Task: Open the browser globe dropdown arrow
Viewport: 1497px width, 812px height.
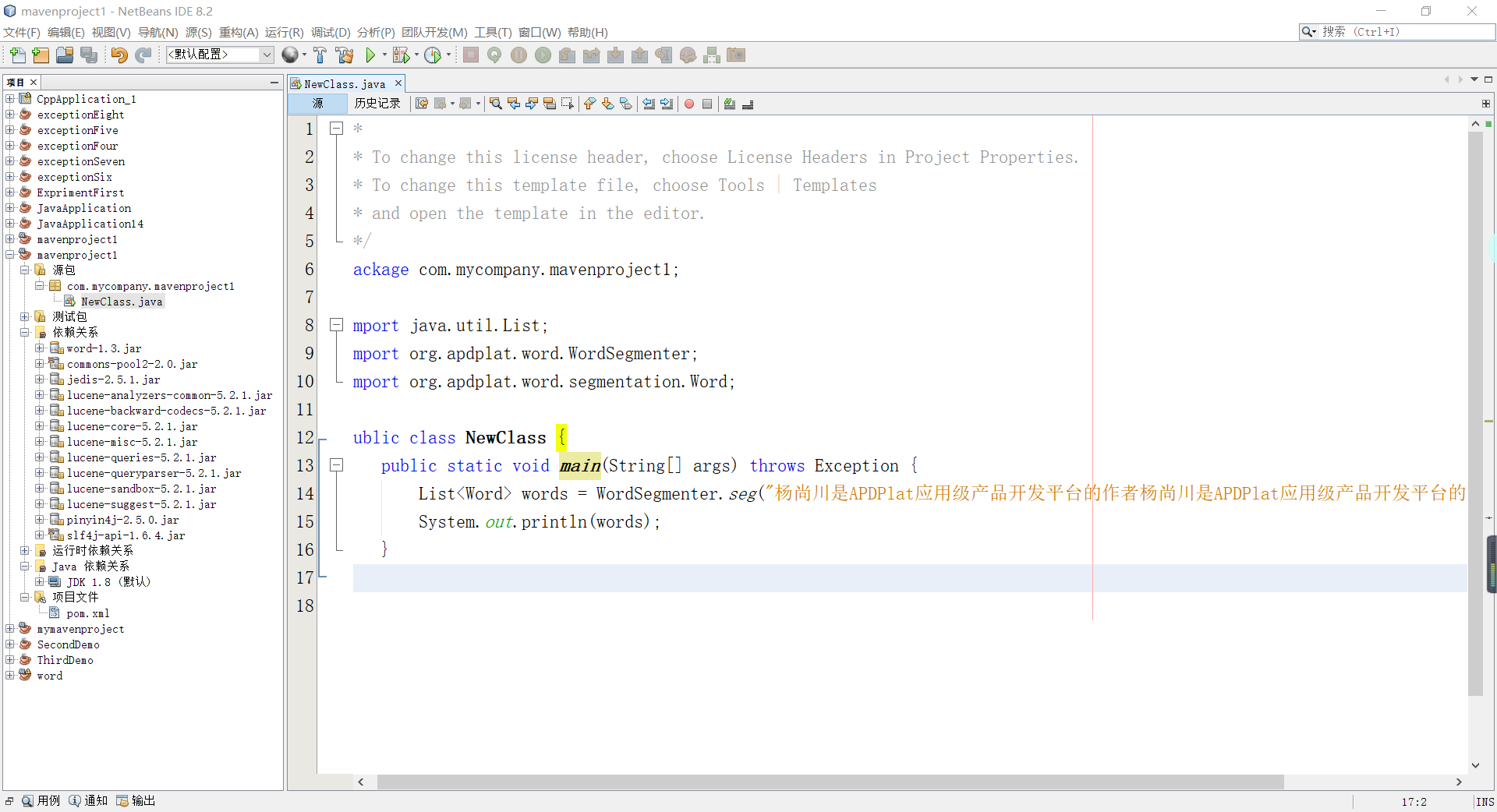Action: pyautogui.click(x=304, y=55)
